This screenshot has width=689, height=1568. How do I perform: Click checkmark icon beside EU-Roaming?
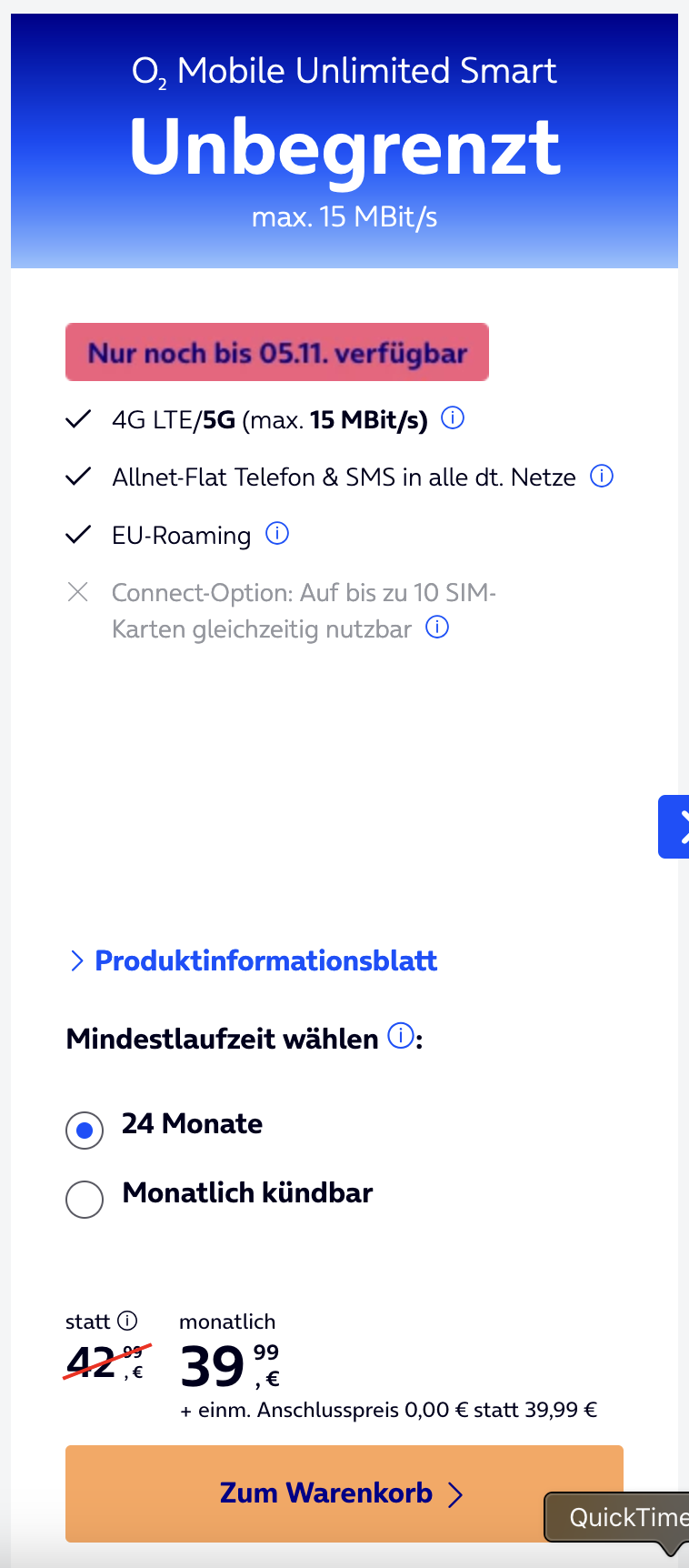point(79,534)
